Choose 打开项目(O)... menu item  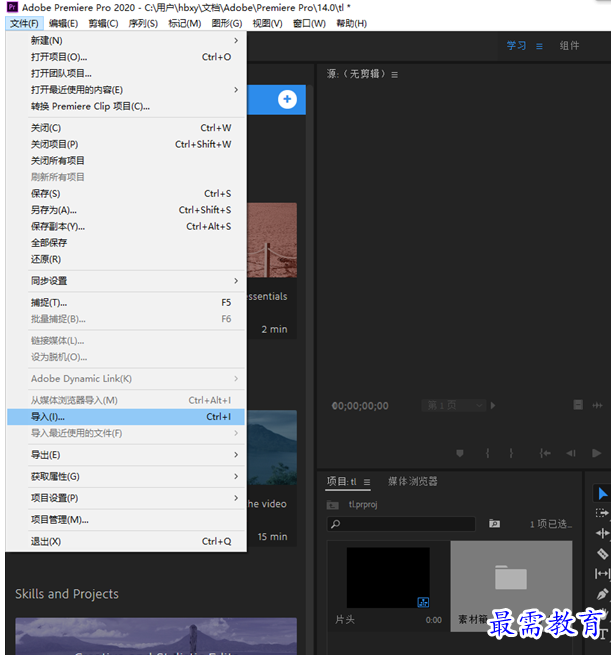pos(126,57)
